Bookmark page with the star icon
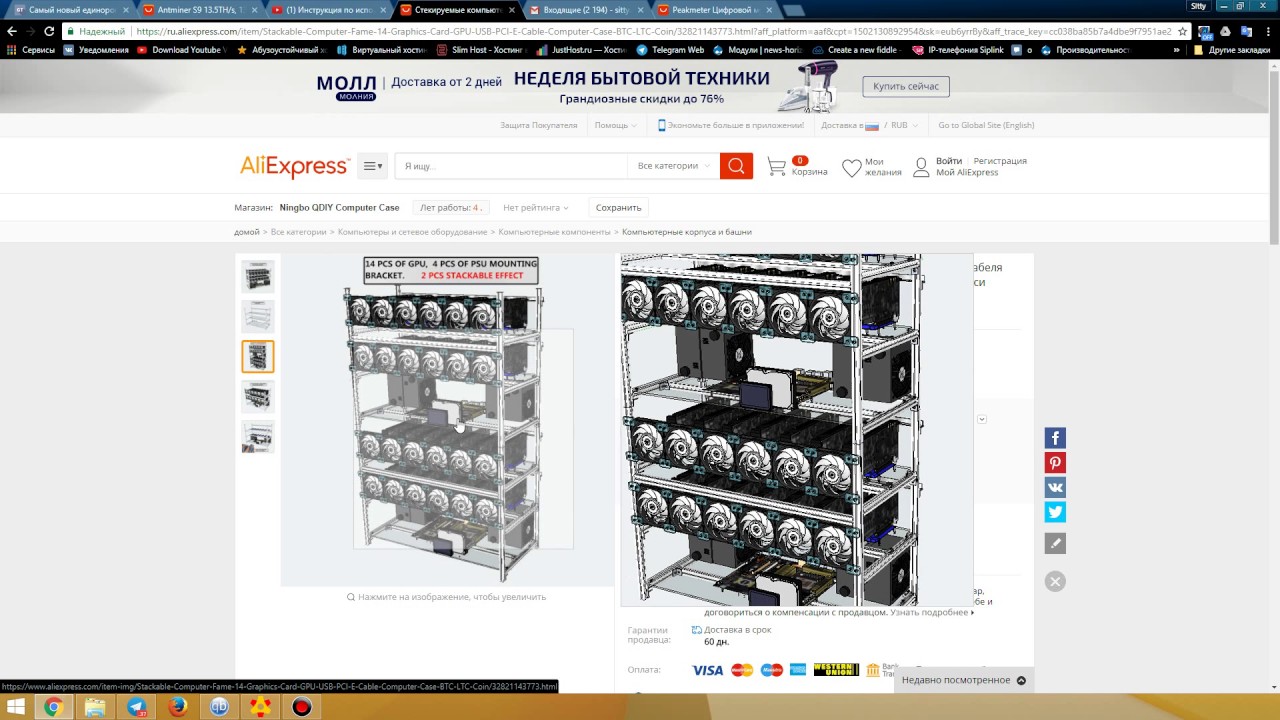This screenshot has height=720, width=1280. click(x=1182, y=31)
